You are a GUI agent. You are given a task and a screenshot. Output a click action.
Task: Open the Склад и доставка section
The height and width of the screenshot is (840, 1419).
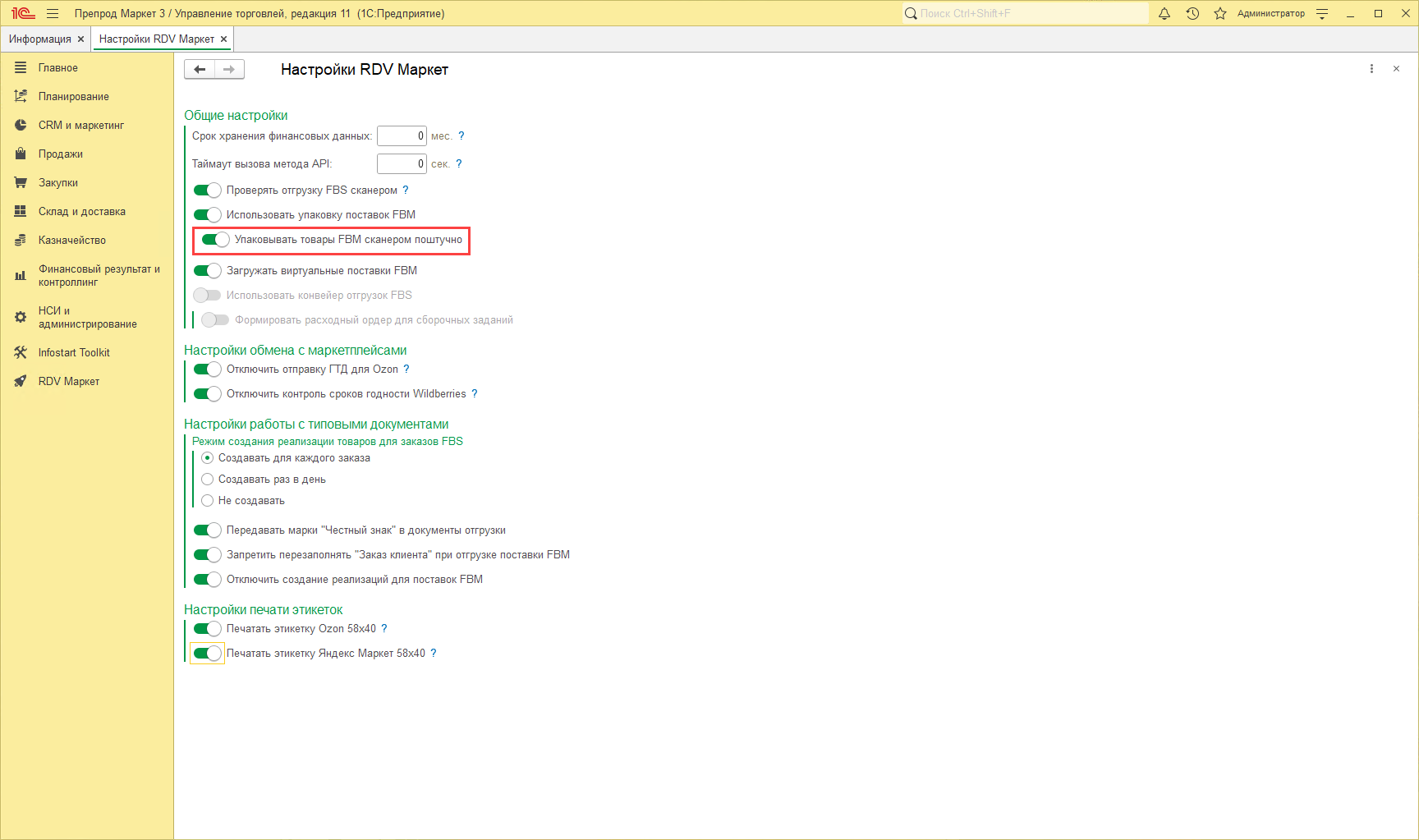click(82, 211)
